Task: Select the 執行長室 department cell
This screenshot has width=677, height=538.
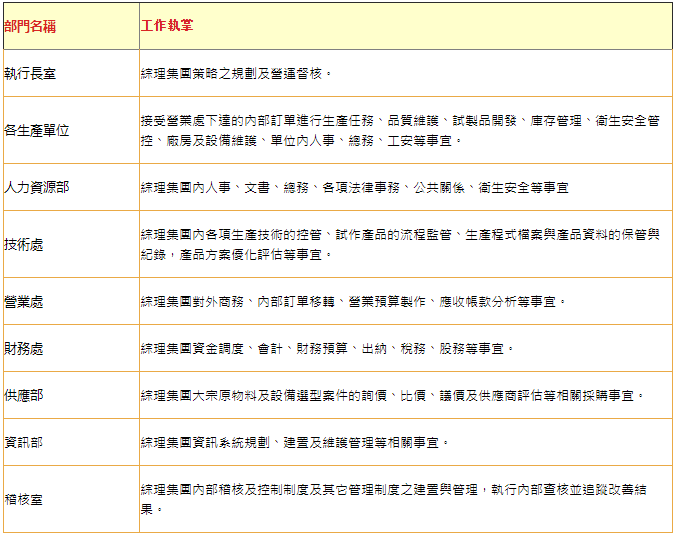Action: pyautogui.click(x=31, y=73)
